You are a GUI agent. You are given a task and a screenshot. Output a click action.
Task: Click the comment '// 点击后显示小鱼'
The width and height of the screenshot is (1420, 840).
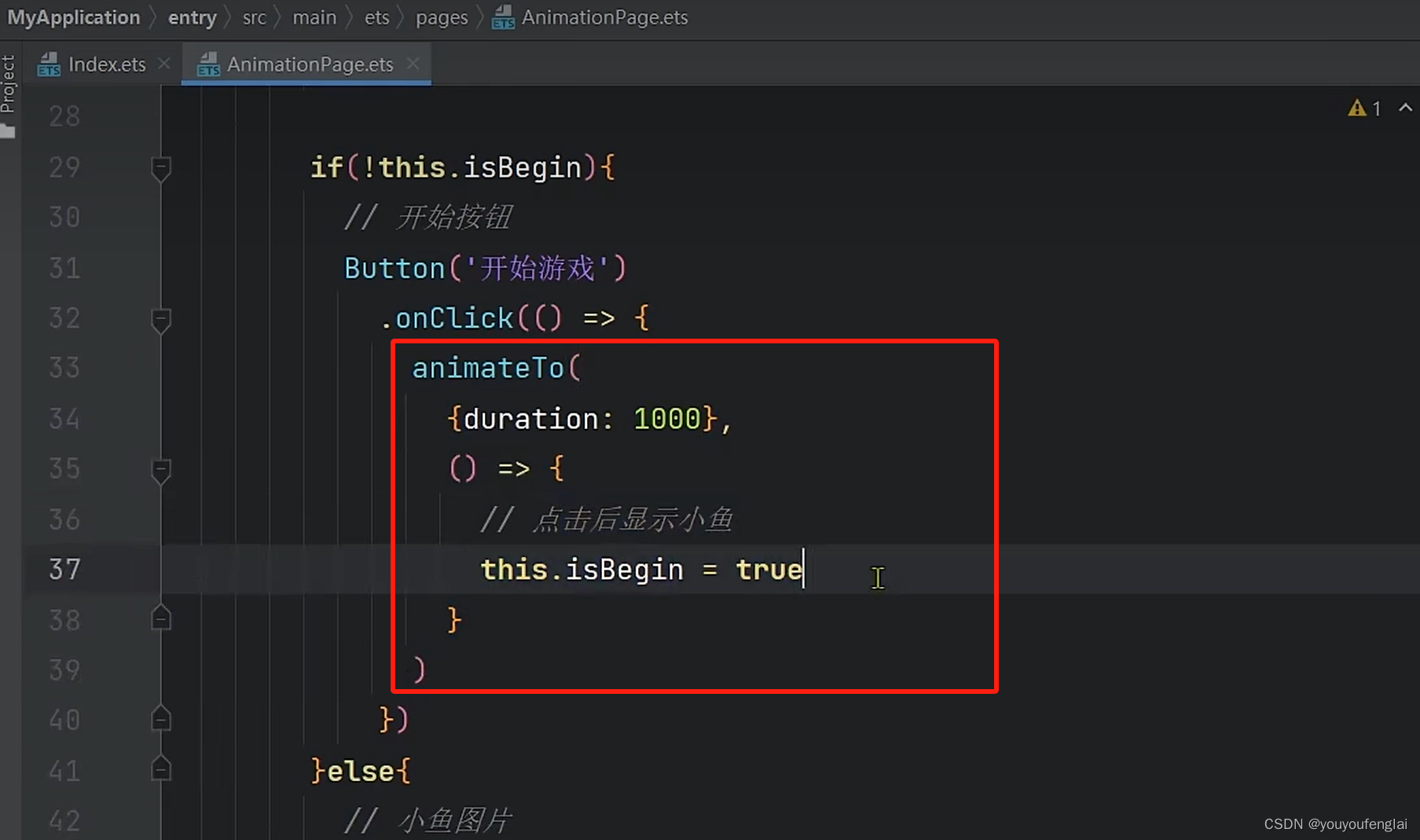pos(606,519)
